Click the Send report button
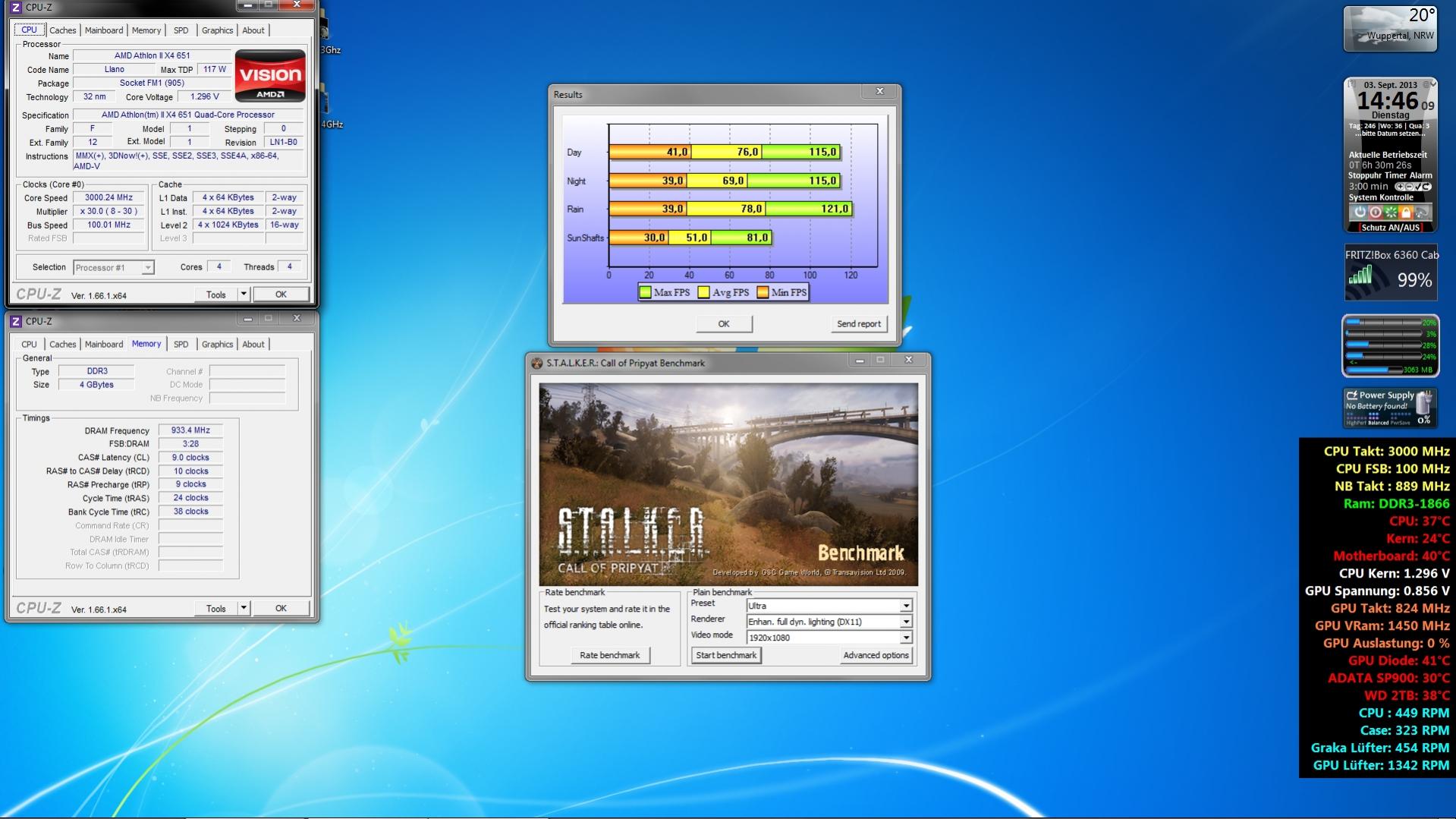 858,324
